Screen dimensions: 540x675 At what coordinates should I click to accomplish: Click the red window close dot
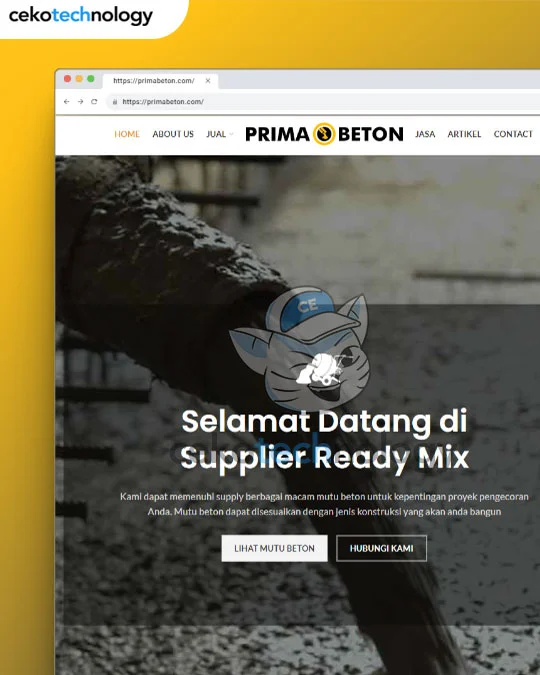pos(67,78)
